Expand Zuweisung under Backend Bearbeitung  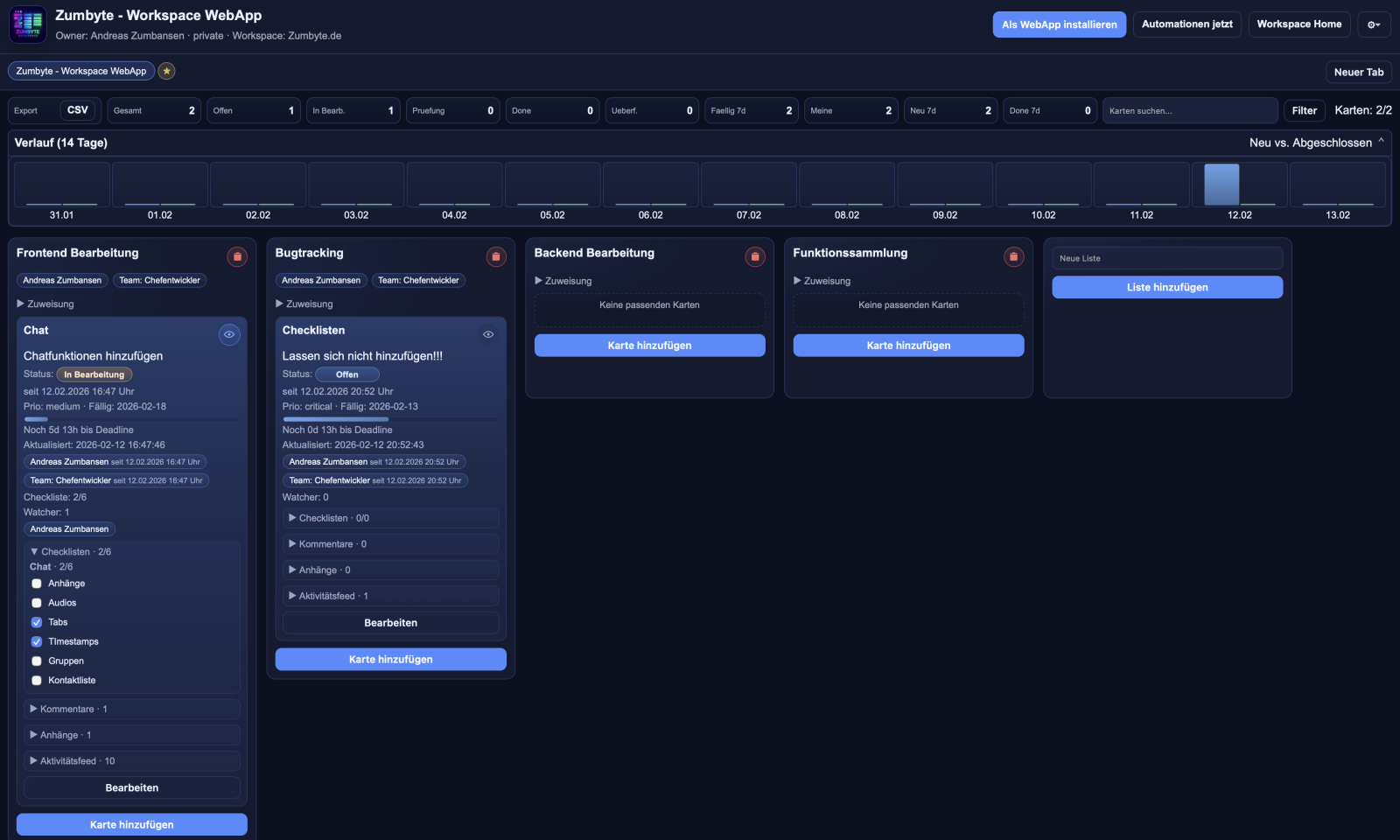point(563,281)
